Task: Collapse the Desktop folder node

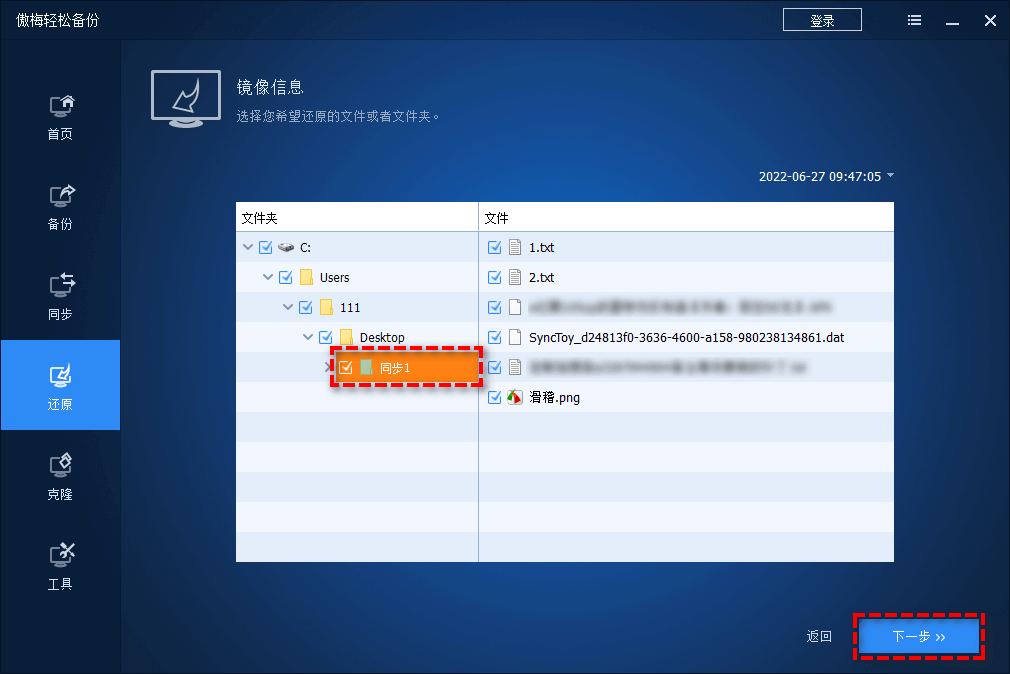Action: click(308, 337)
